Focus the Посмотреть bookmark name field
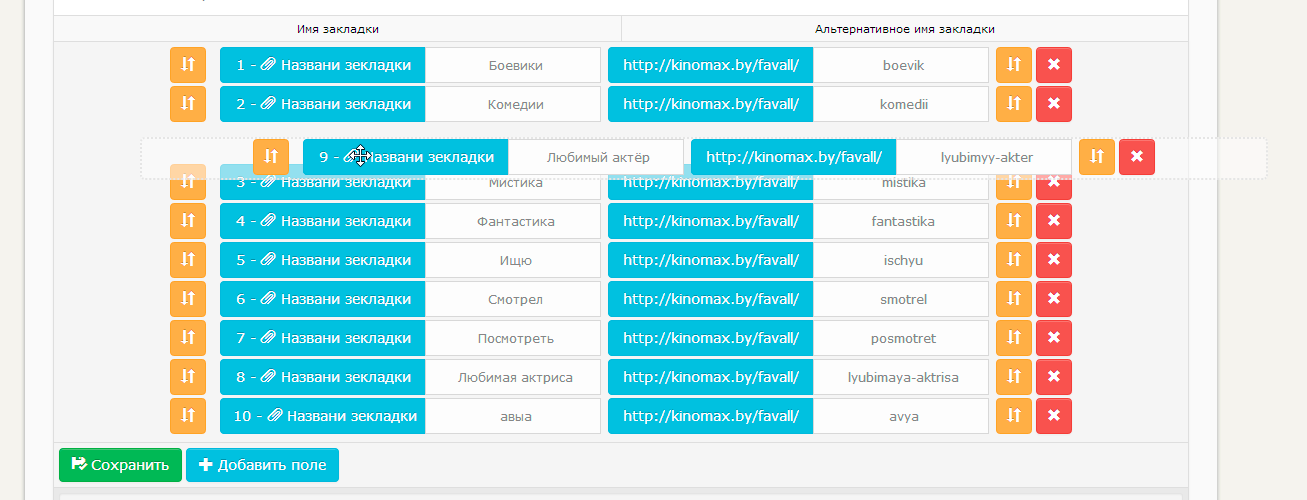The image size is (1307, 500). click(513, 338)
